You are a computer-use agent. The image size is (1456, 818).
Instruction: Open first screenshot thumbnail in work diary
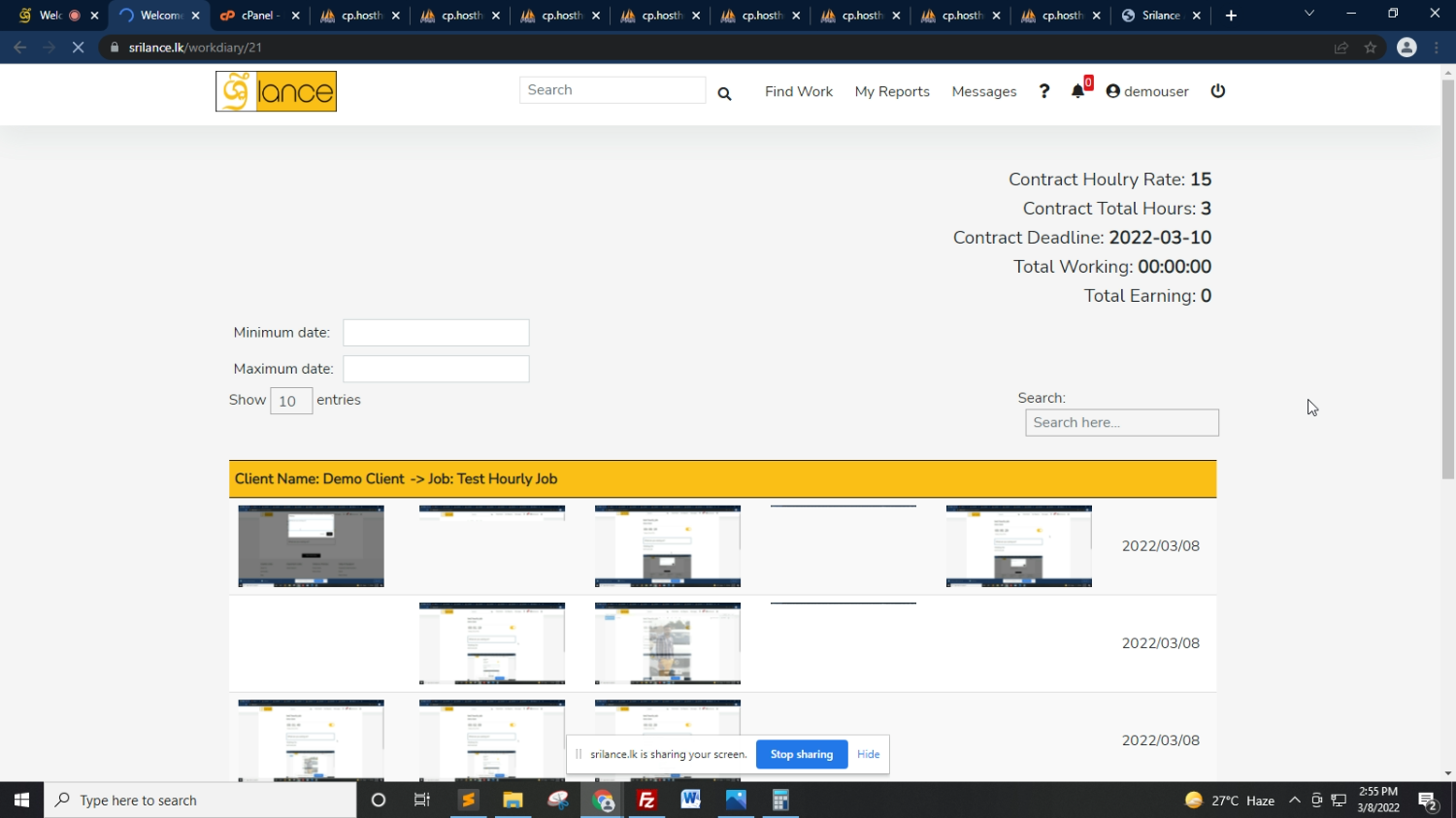point(311,546)
